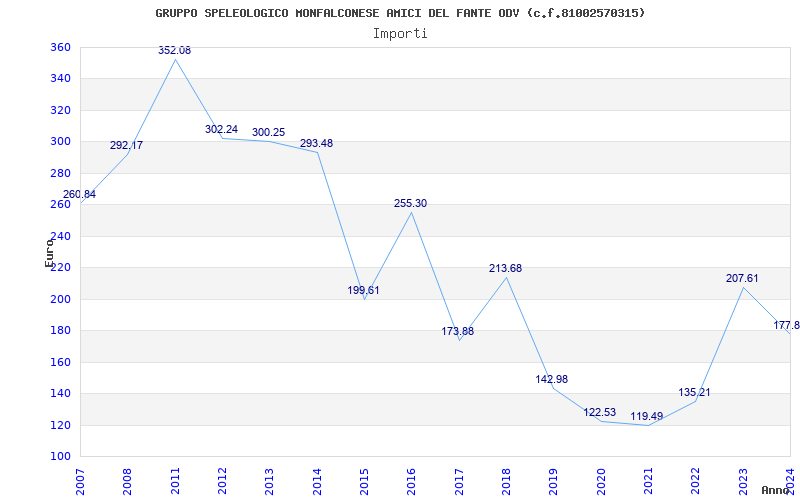Click the 255.30 peak label
800x500 pixels.
coord(410,204)
